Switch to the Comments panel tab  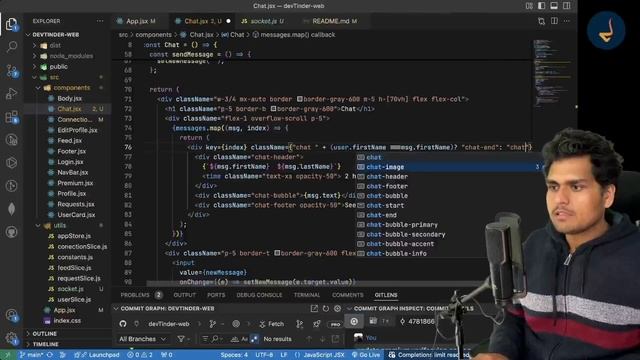[x=347, y=295]
